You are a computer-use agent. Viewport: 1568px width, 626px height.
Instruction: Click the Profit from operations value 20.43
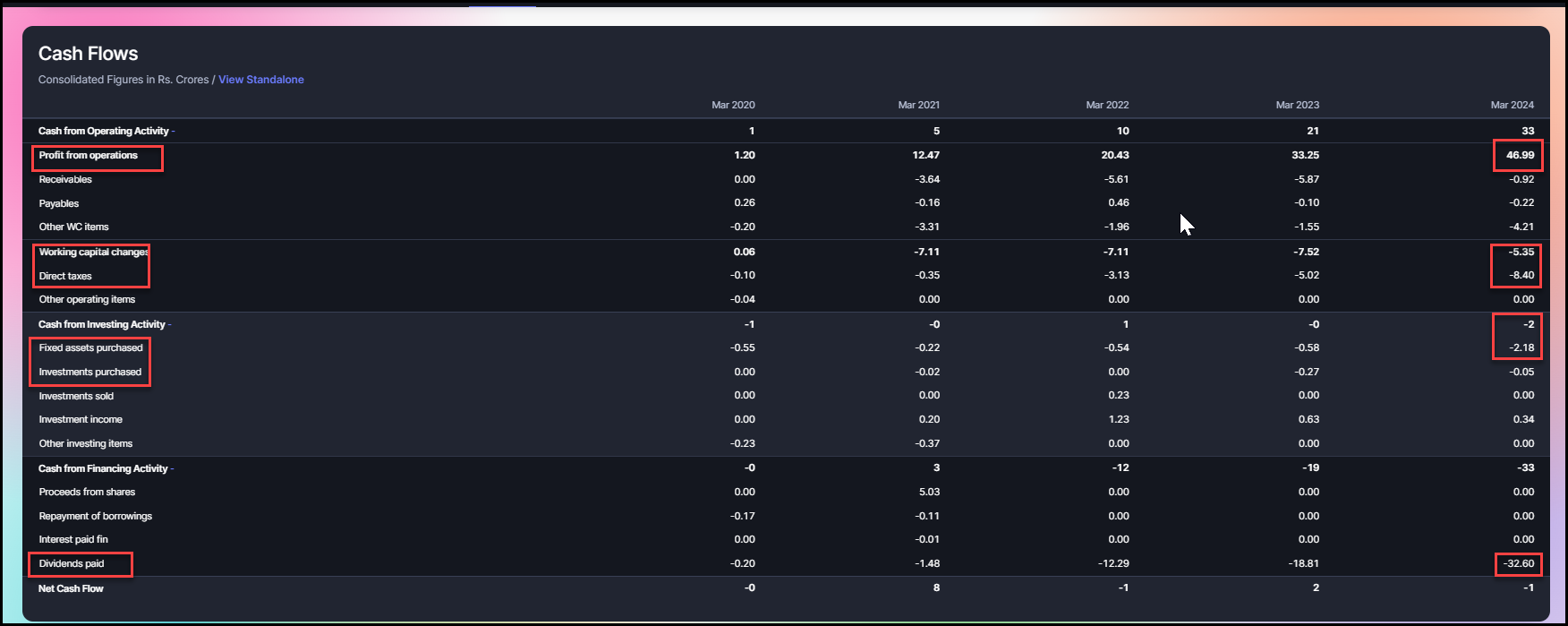click(1115, 155)
